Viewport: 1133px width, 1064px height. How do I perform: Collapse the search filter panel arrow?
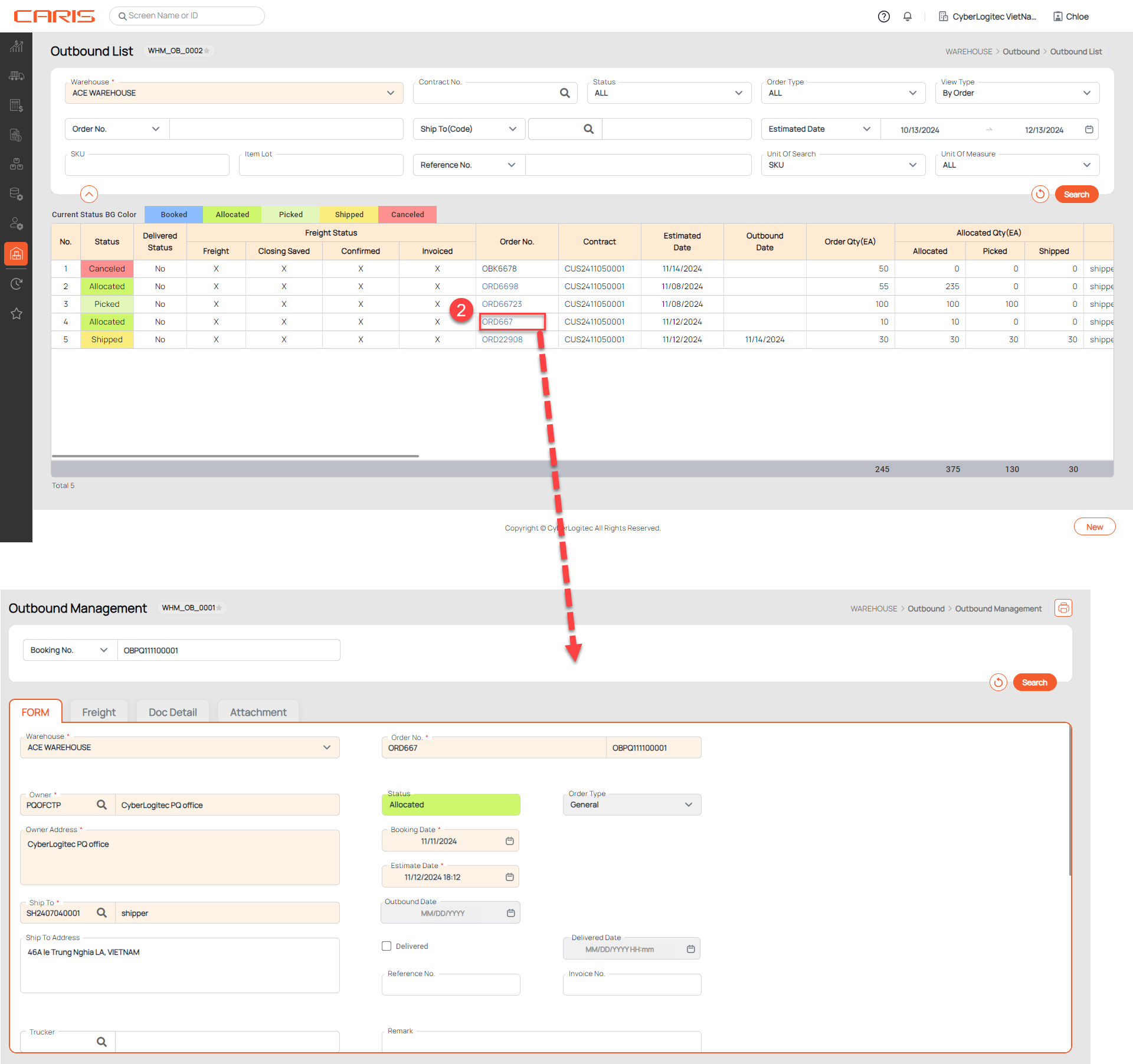89,194
